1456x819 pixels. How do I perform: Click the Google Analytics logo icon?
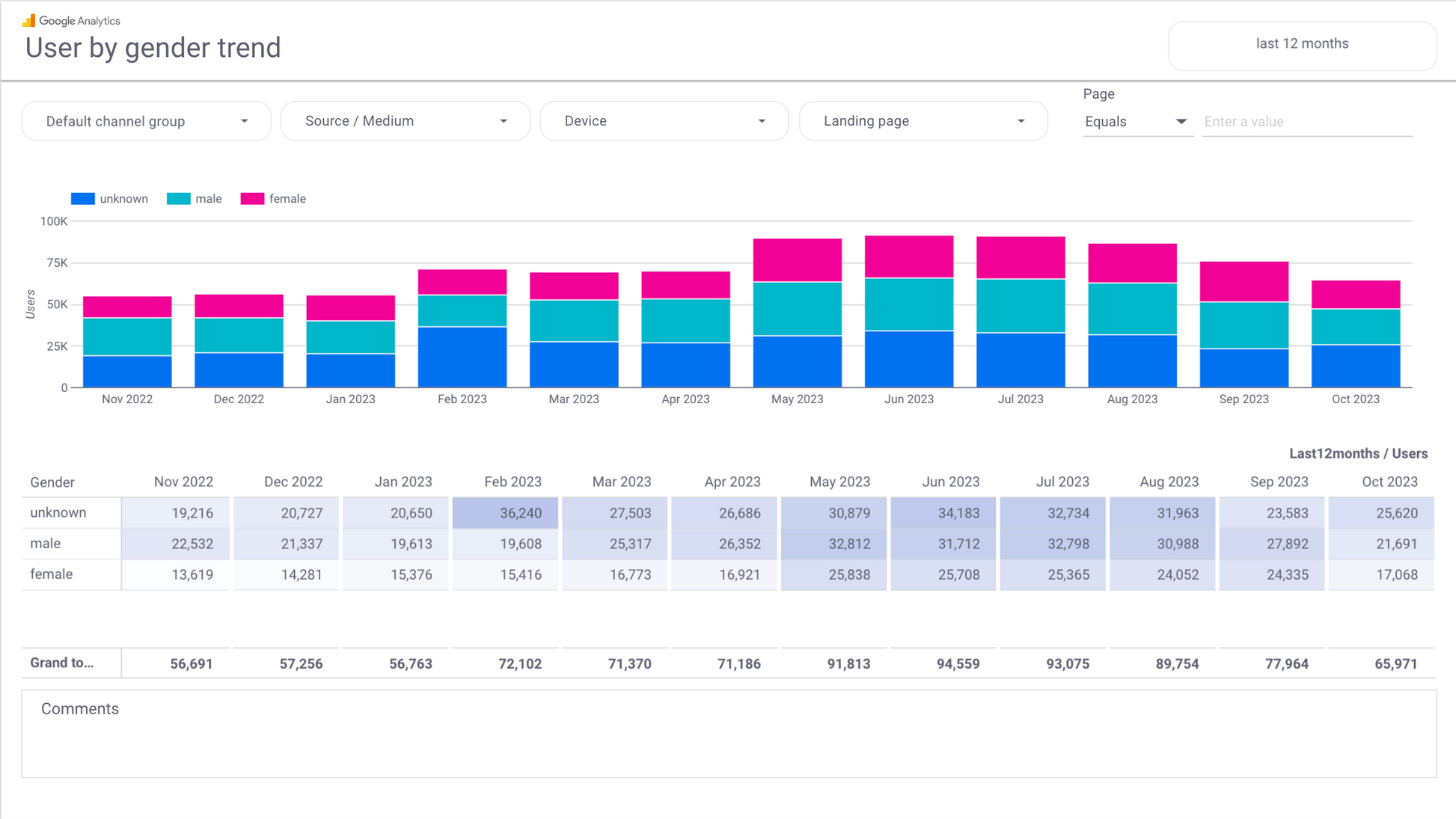29,20
